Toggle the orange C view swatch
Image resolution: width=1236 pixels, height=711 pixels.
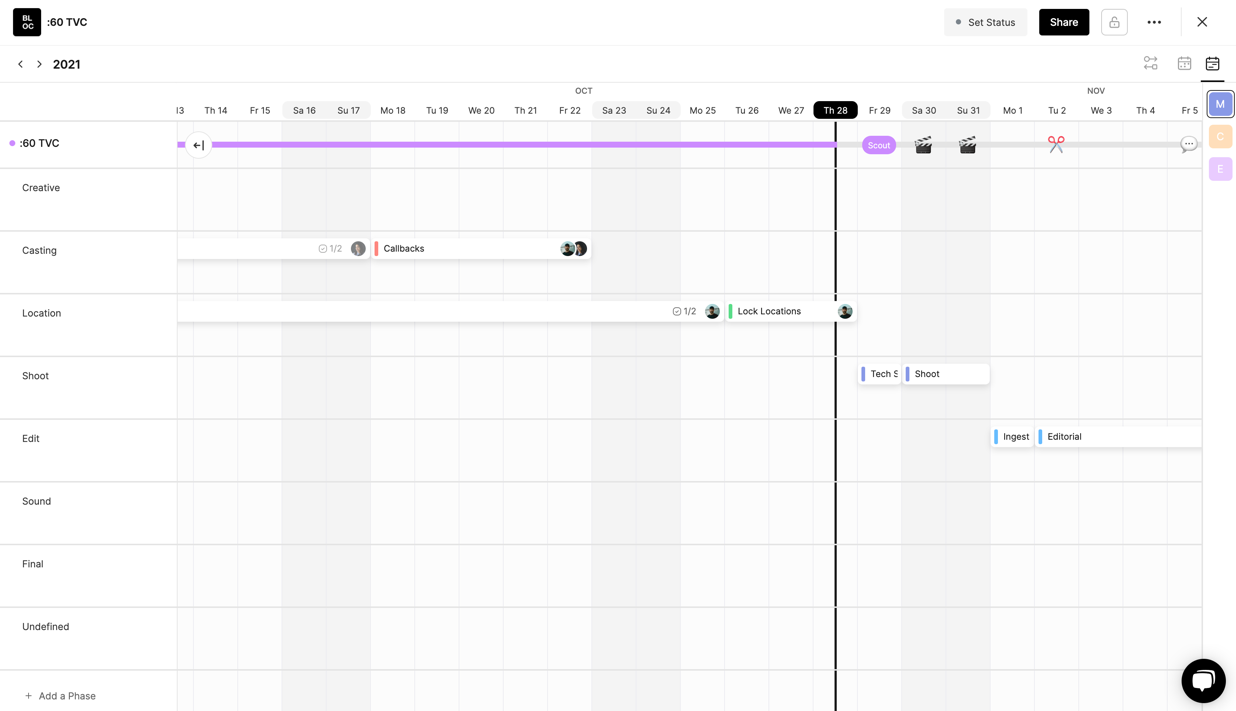(1220, 137)
